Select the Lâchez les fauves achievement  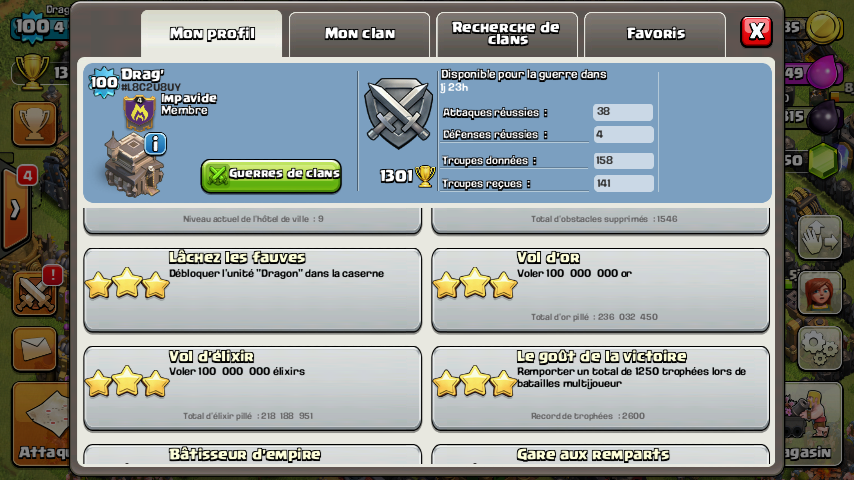pos(253,290)
